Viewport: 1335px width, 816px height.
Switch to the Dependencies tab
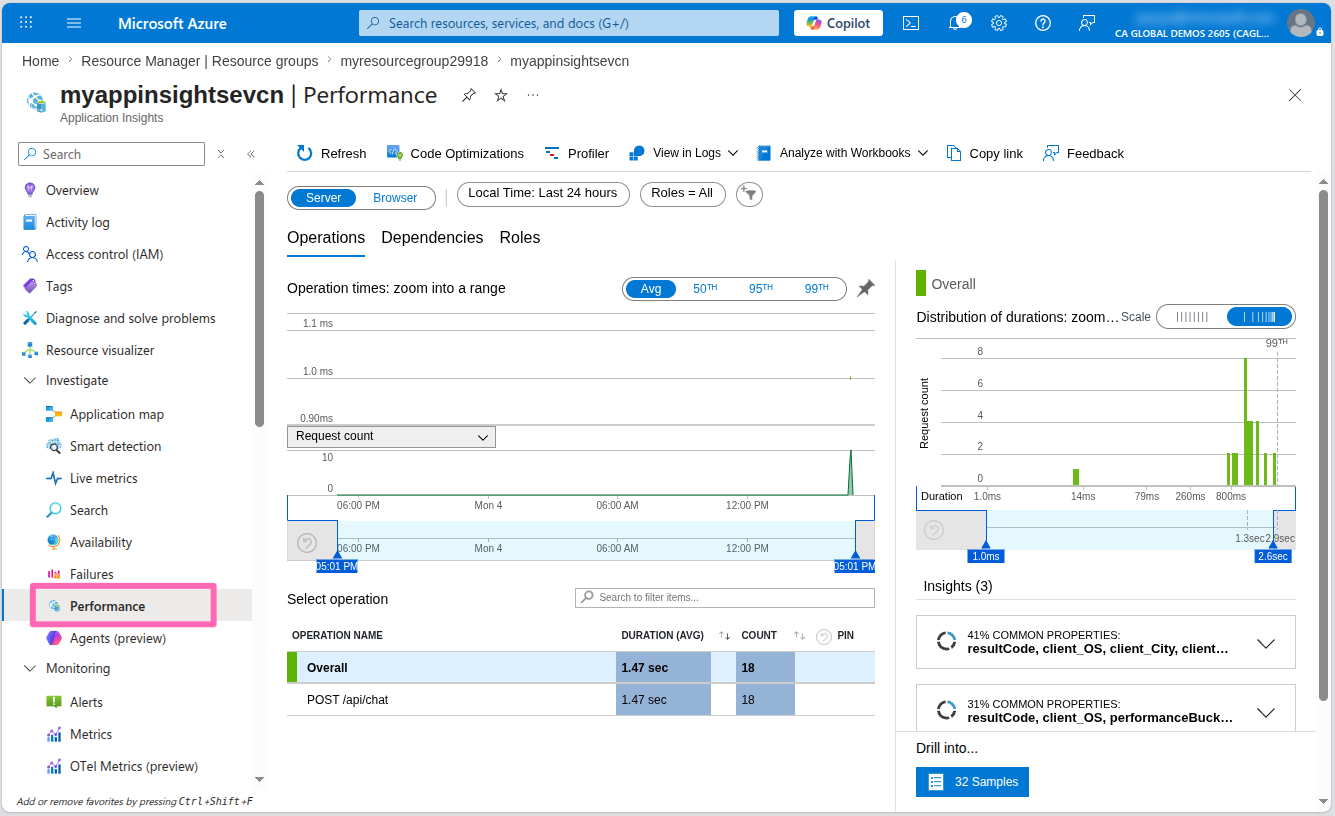pyautogui.click(x=432, y=238)
